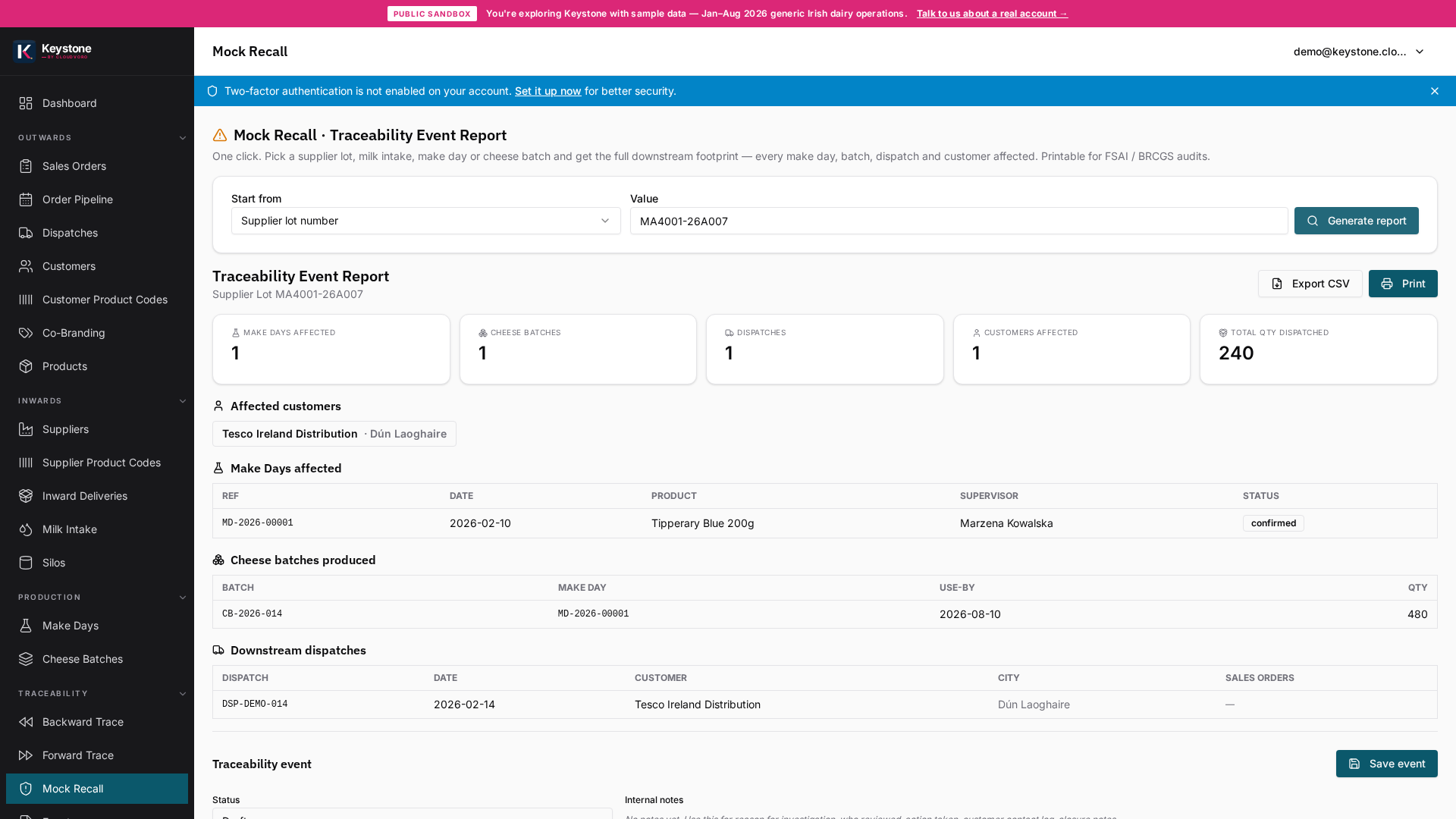1456x819 pixels.
Task: Click the make date 2026-02-10
Action: click(480, 523)
